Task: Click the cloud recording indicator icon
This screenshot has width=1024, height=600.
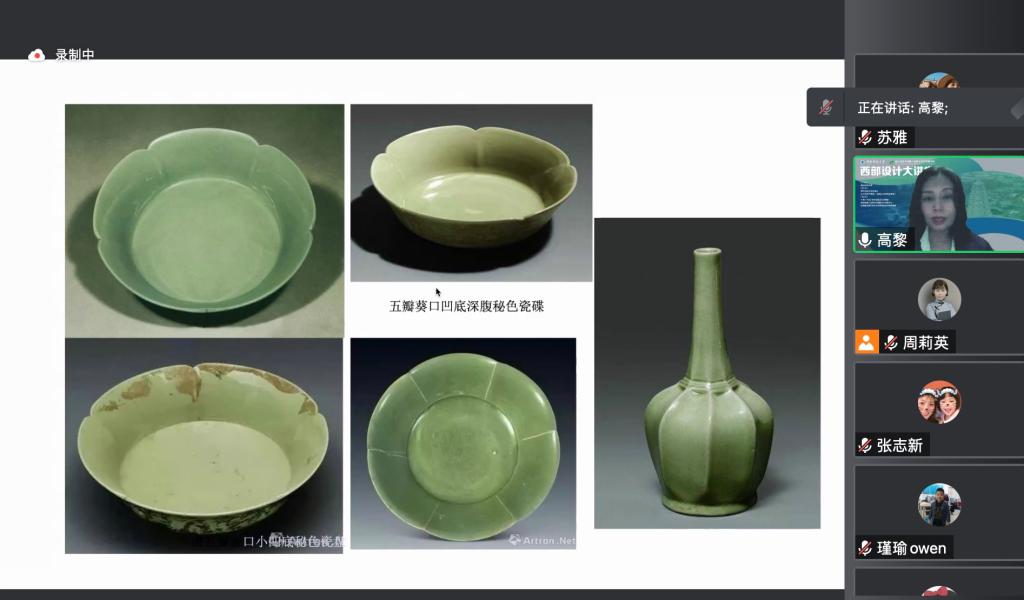Action: click(x=37, y=55)
